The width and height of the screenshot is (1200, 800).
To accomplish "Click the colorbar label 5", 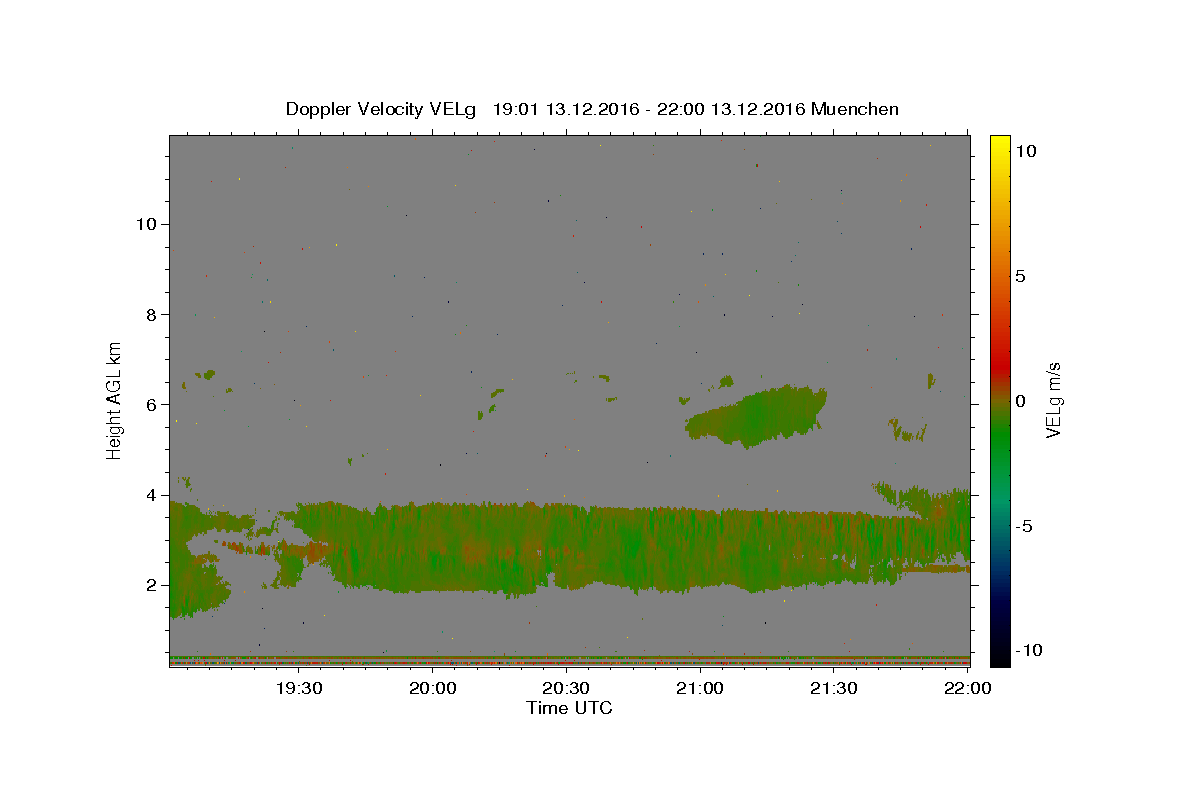I will click(x=1020, y=276).
